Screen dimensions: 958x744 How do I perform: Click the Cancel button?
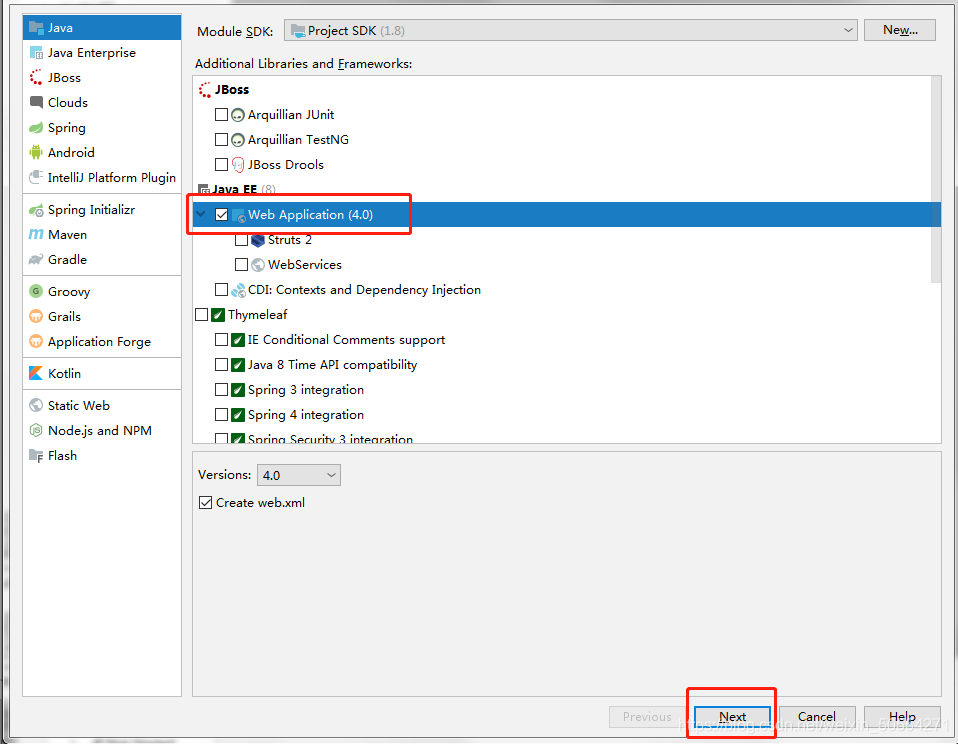817,717
